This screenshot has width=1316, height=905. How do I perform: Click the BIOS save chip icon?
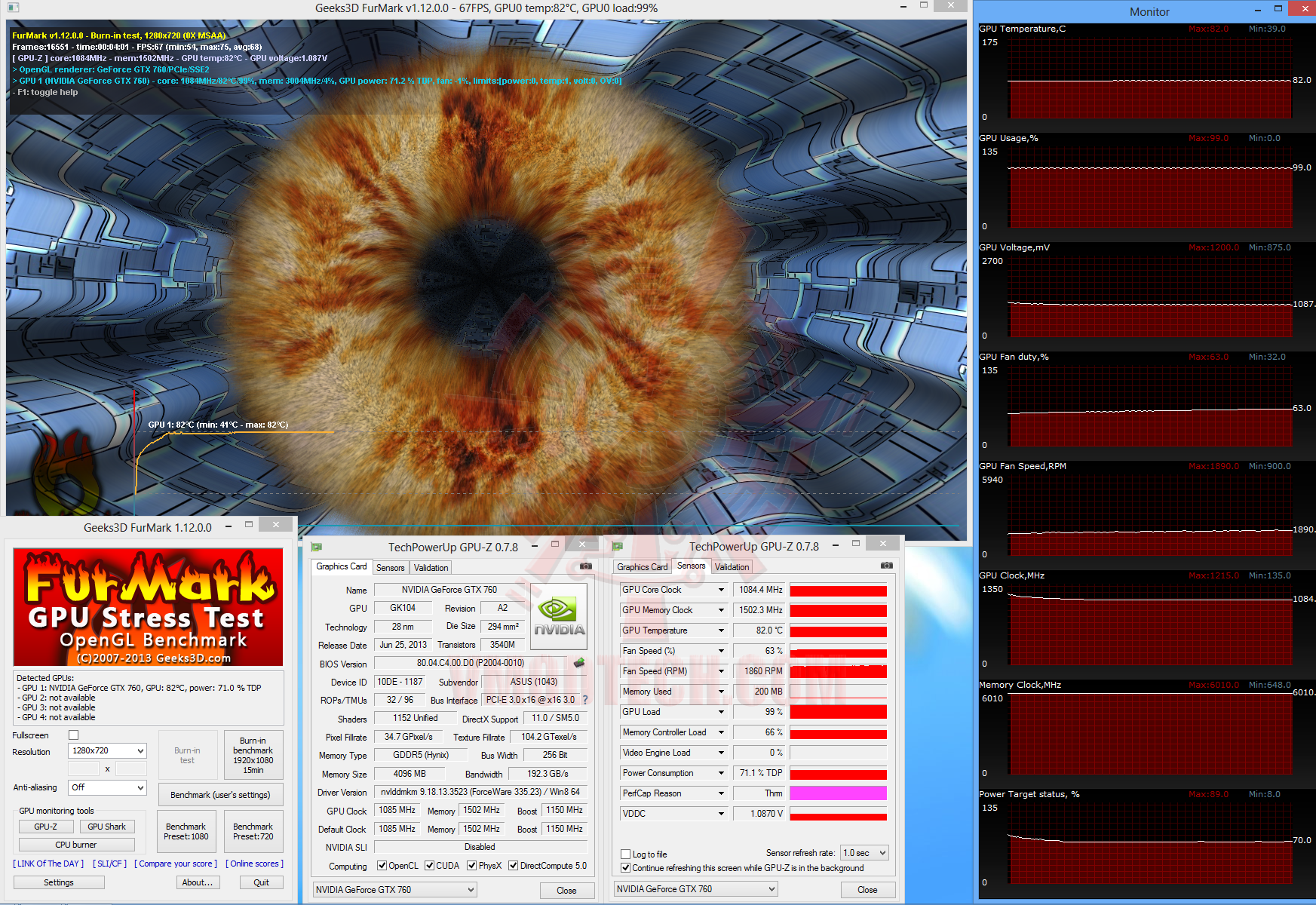coord(579,663)
